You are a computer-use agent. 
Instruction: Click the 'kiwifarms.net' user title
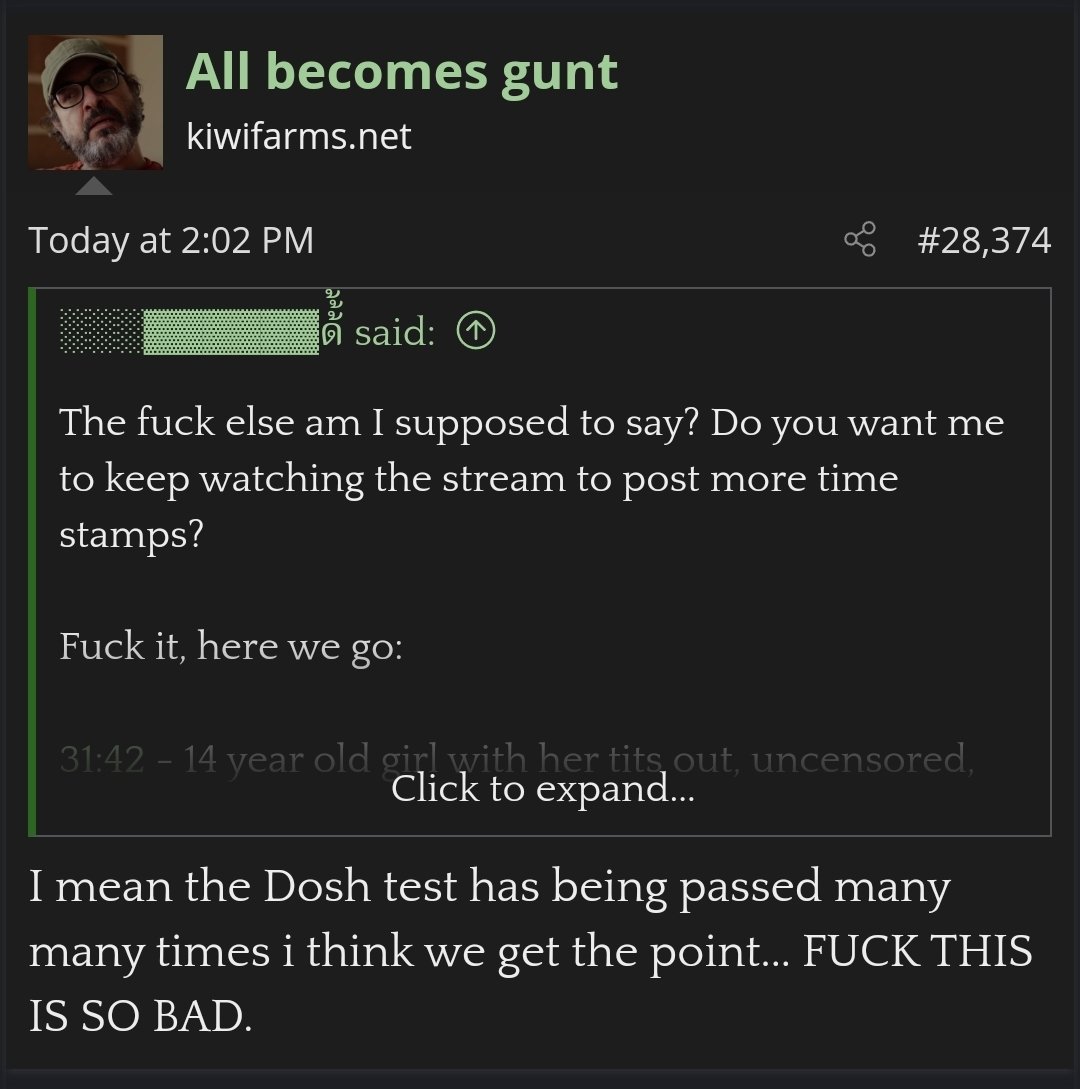(299, 135)
